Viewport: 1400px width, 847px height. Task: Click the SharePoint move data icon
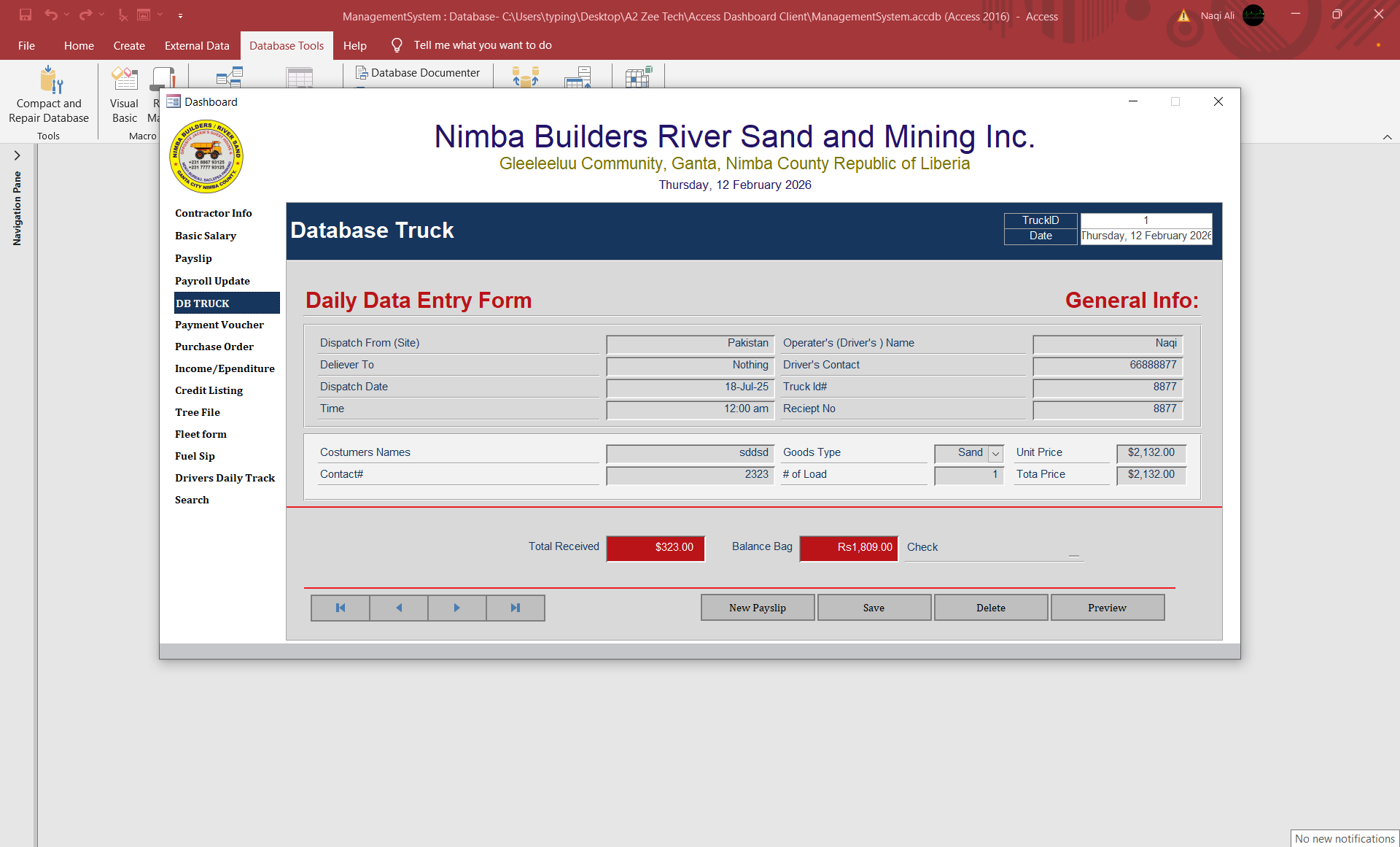coord(578,77)
